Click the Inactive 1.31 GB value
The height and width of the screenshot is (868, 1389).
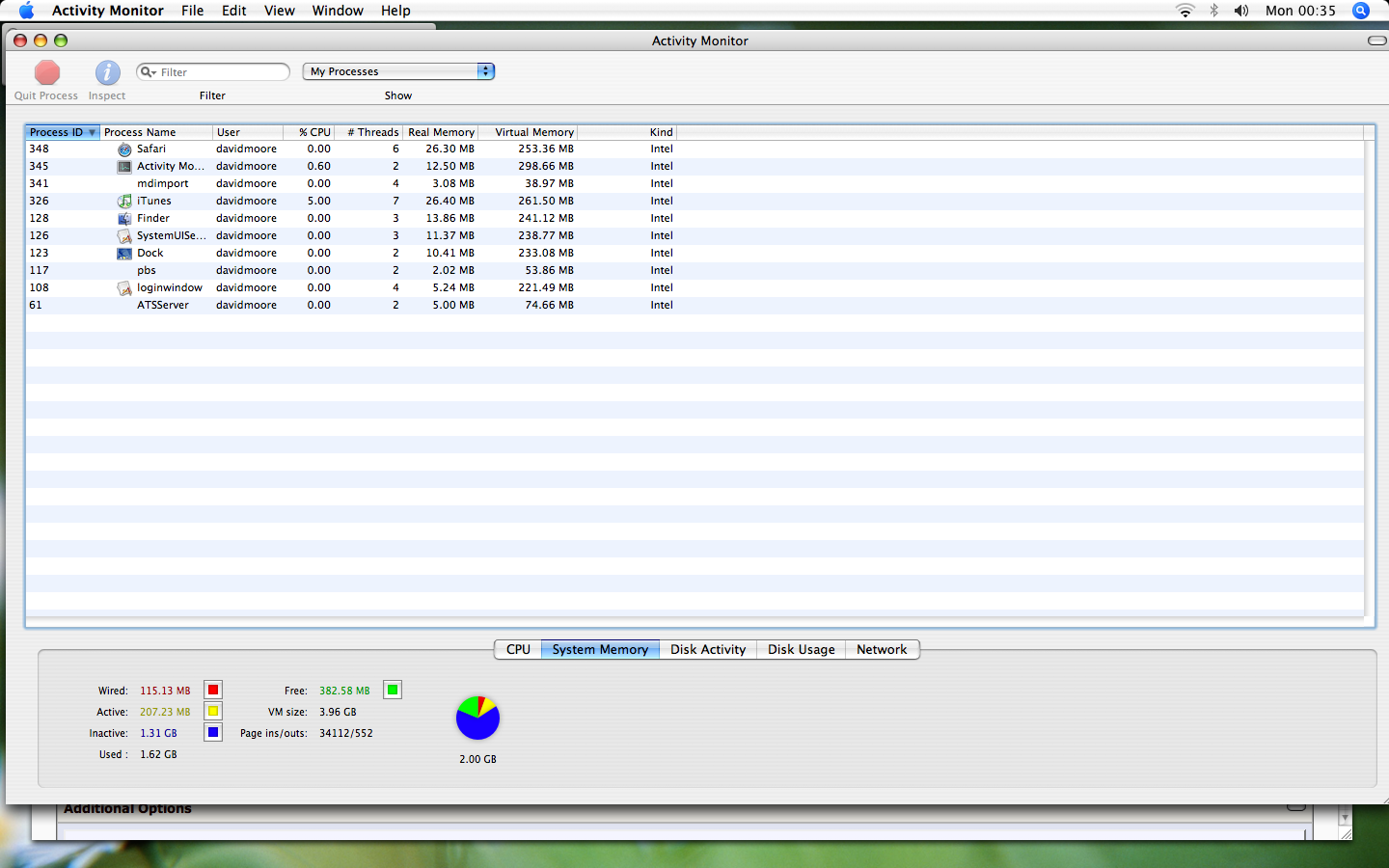tap(158, 733)
